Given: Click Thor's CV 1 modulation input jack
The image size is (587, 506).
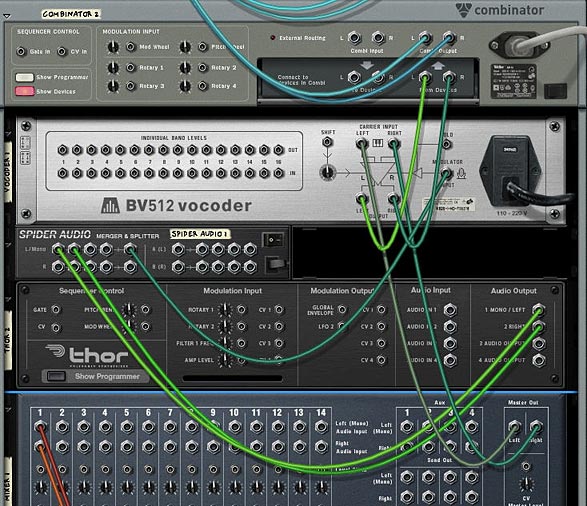Looking at the screenshot, I should 279,310.
